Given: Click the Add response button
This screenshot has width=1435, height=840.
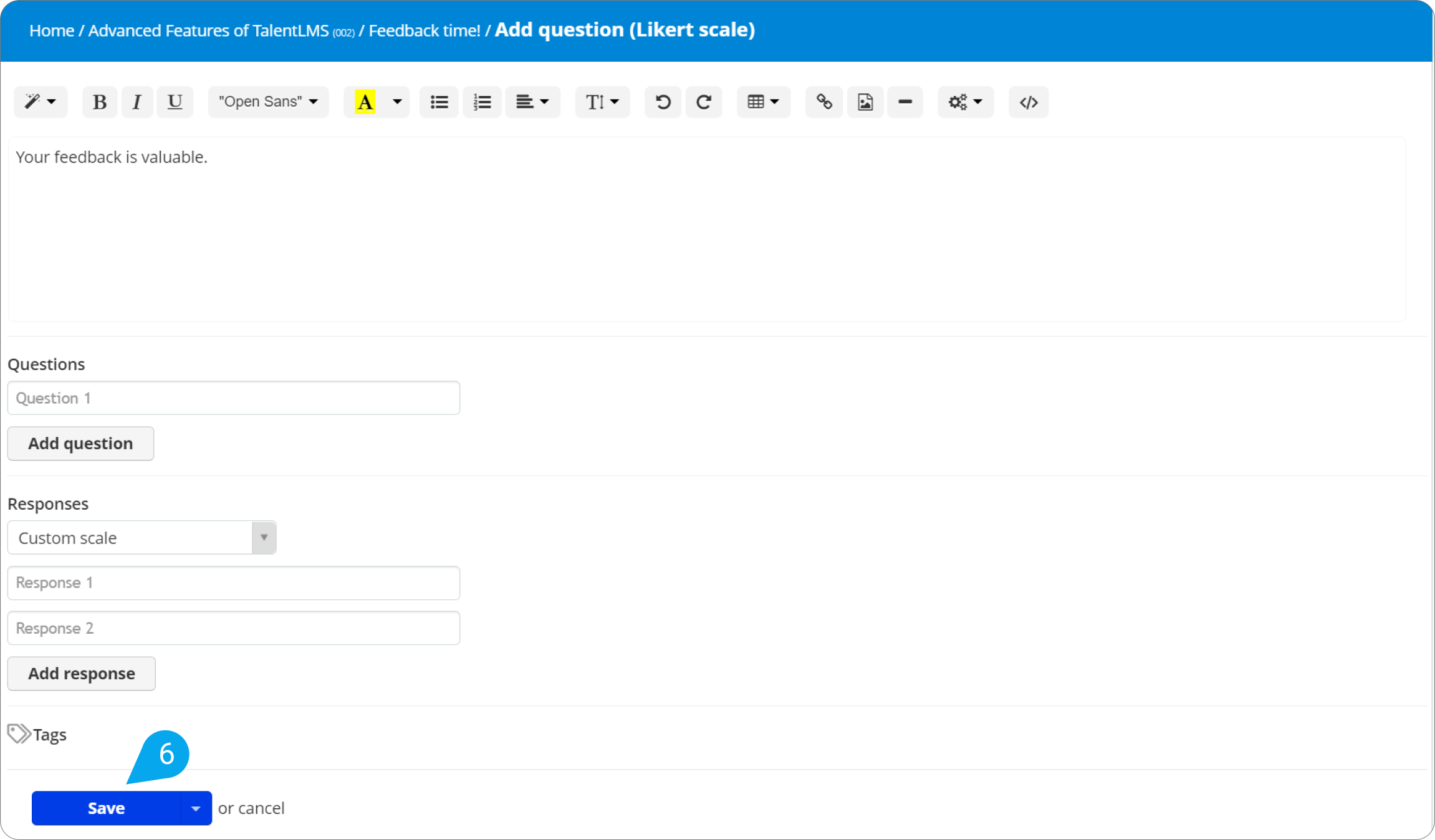Looking at the screenshot, I should [81, 674].
